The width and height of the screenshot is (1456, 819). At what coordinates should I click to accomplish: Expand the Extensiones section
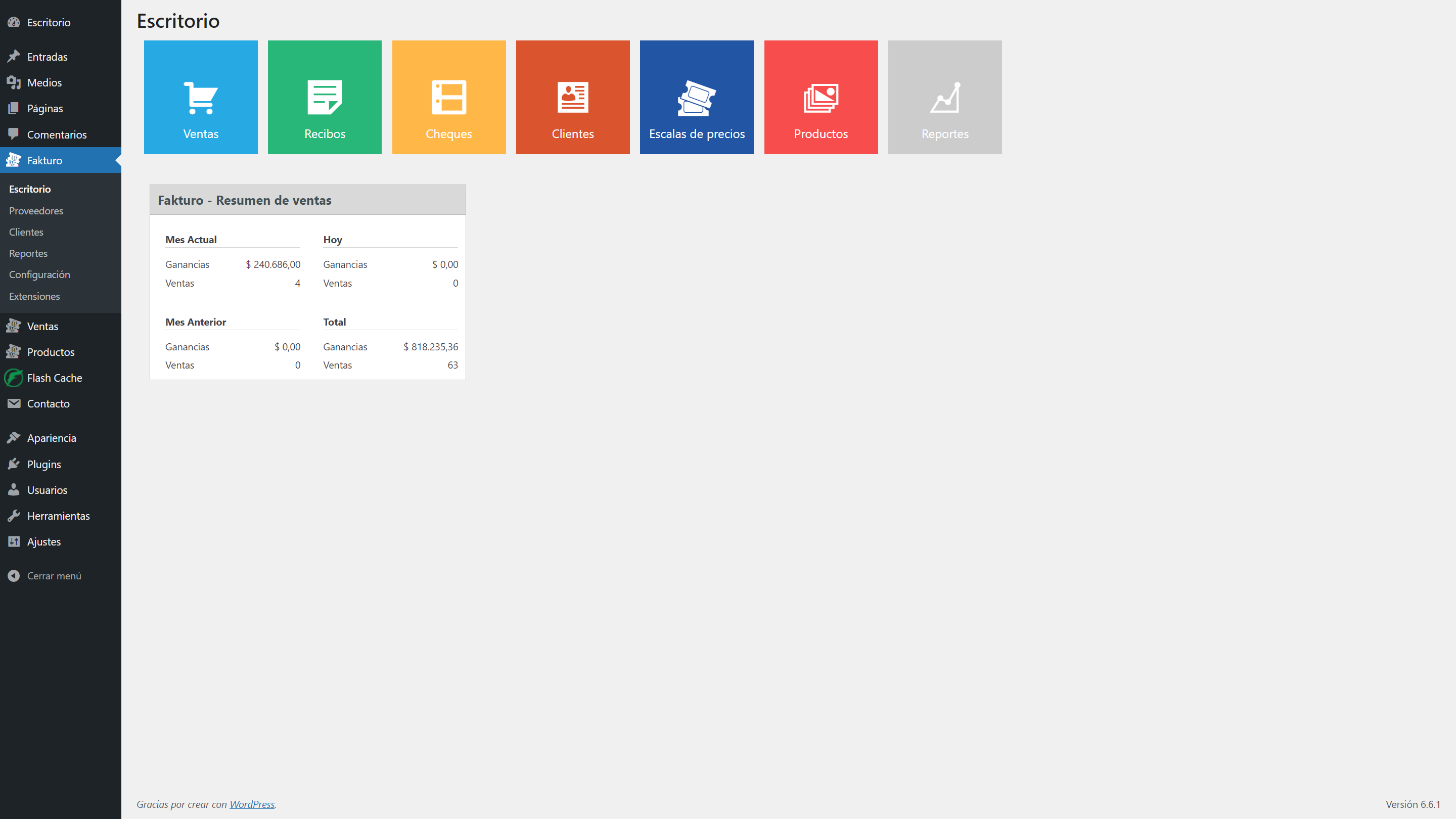coord(34,296)
